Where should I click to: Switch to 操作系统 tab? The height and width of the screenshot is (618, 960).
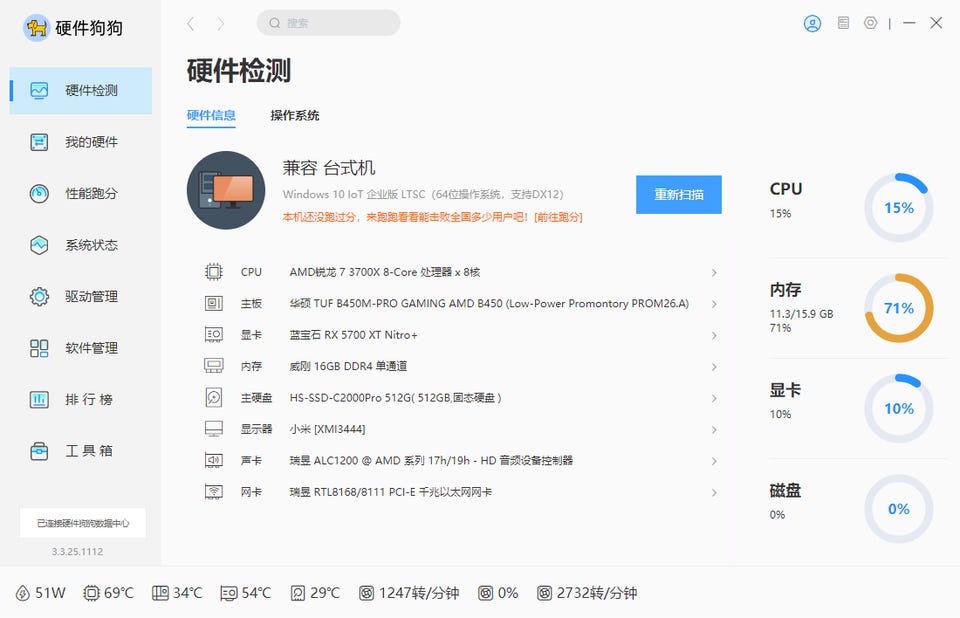[x=294, y=115]
